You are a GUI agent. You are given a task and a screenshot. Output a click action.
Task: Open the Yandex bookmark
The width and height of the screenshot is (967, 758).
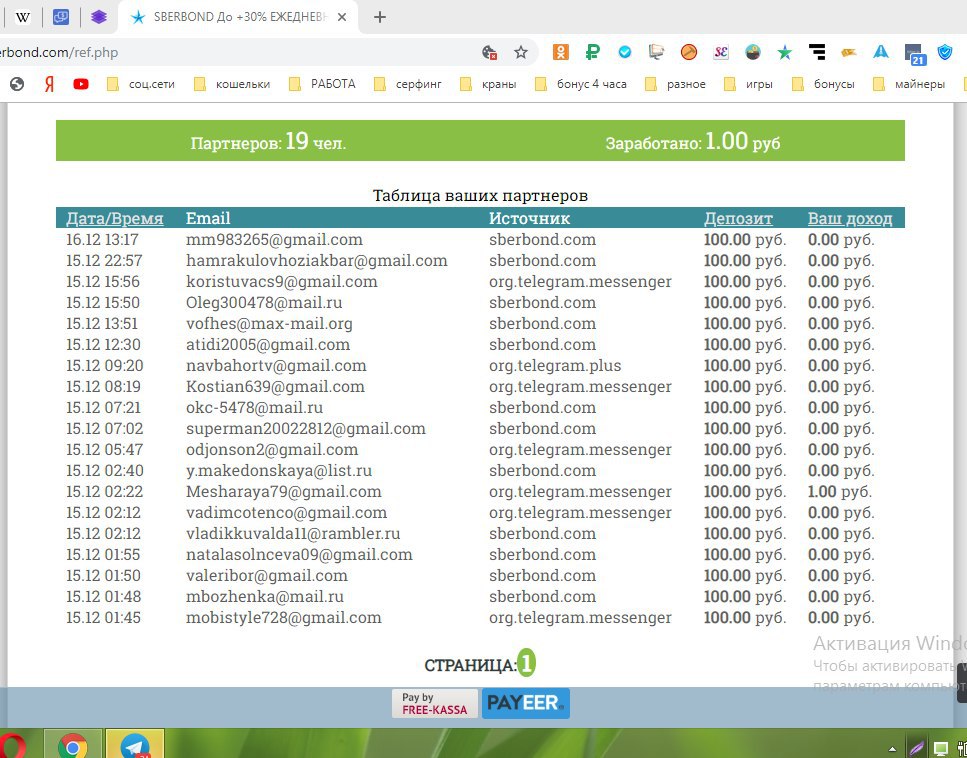(49, 84)
